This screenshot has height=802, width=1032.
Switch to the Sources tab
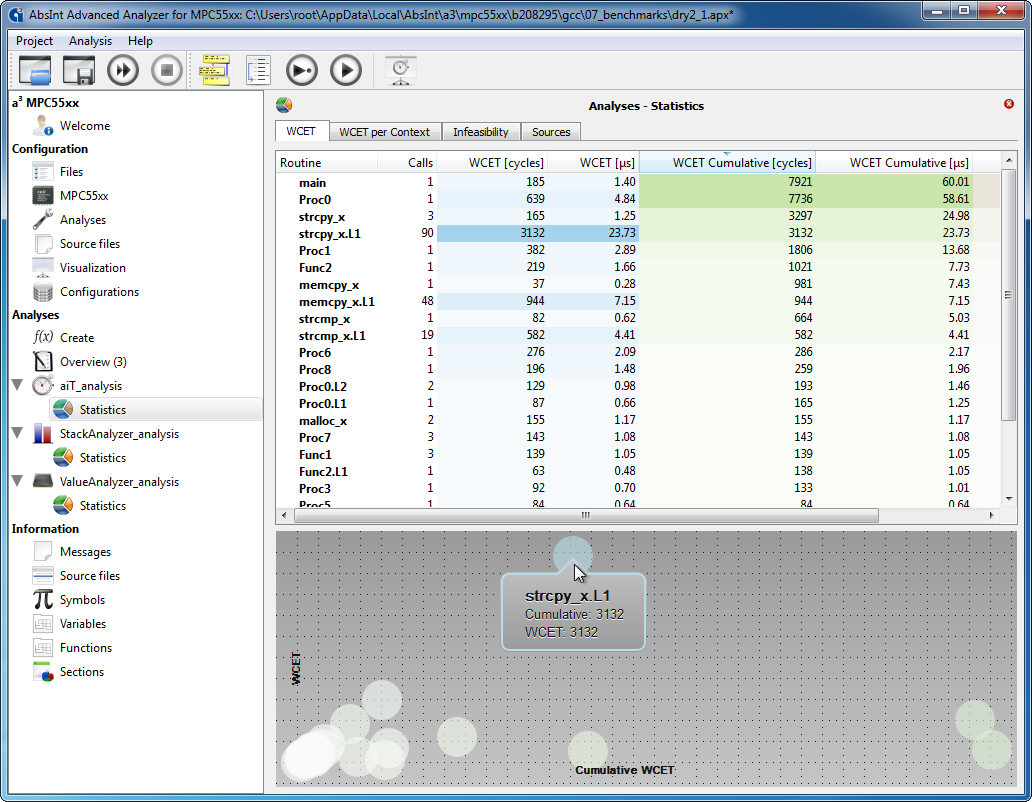point(551,132)
